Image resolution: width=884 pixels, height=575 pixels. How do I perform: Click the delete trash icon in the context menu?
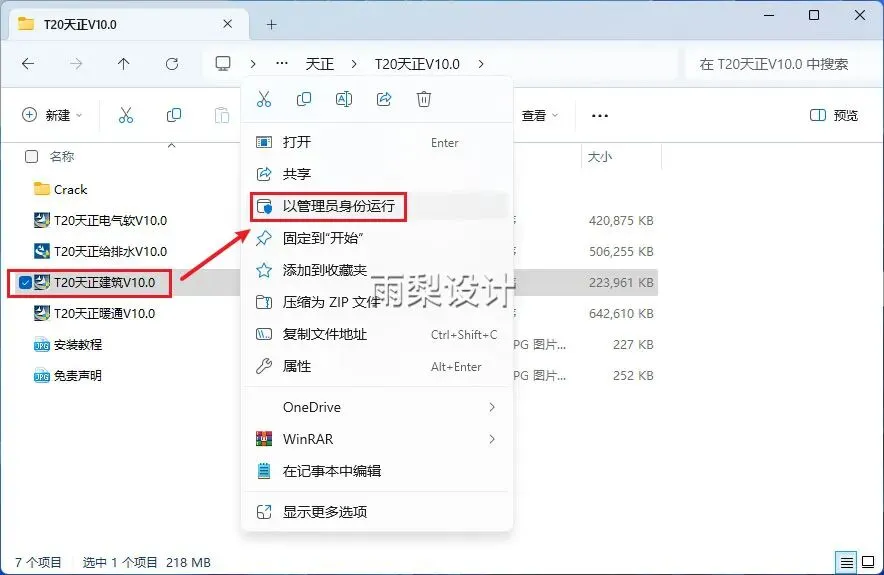(x=424, y=99)
